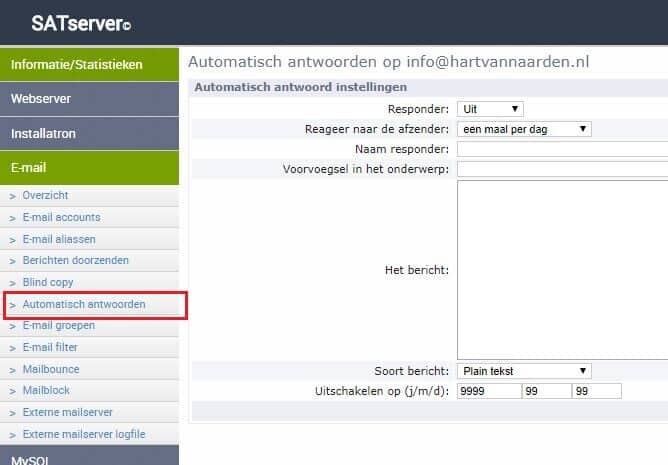Focus Voorvoegsel in het onderwerp field
The width and height of the screenshot is (668, 465).
tap(562, 169)
